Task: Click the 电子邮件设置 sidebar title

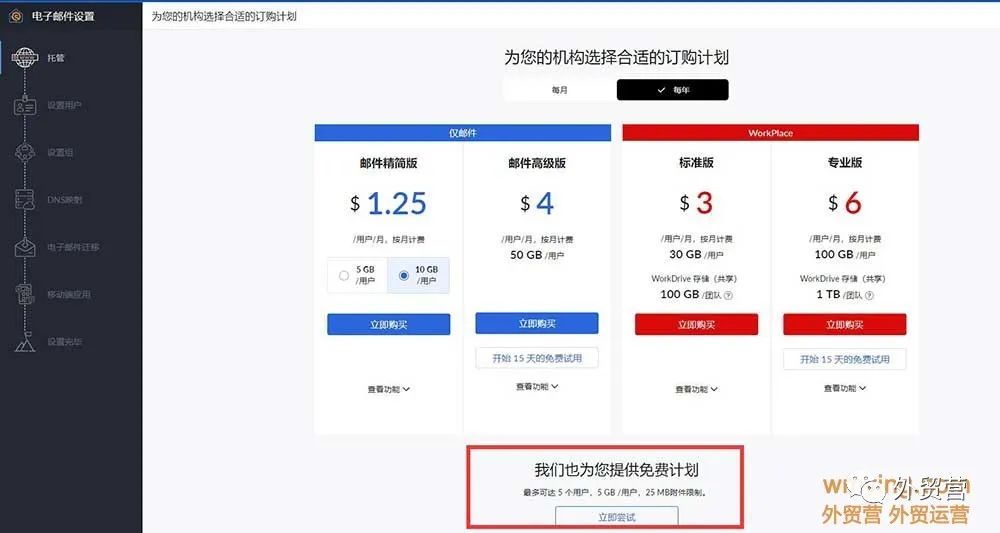Action: pos(63,17)
